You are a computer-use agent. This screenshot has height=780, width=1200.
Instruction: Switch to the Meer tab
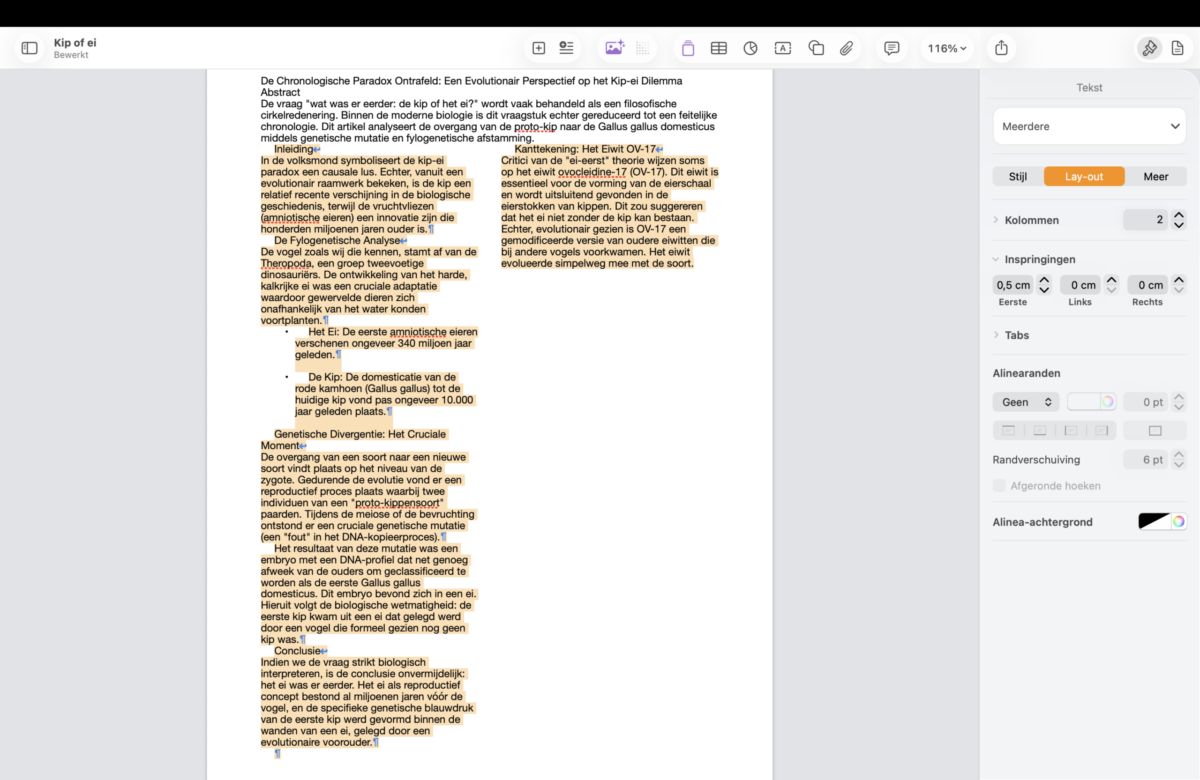click(x=1155, y=177)
